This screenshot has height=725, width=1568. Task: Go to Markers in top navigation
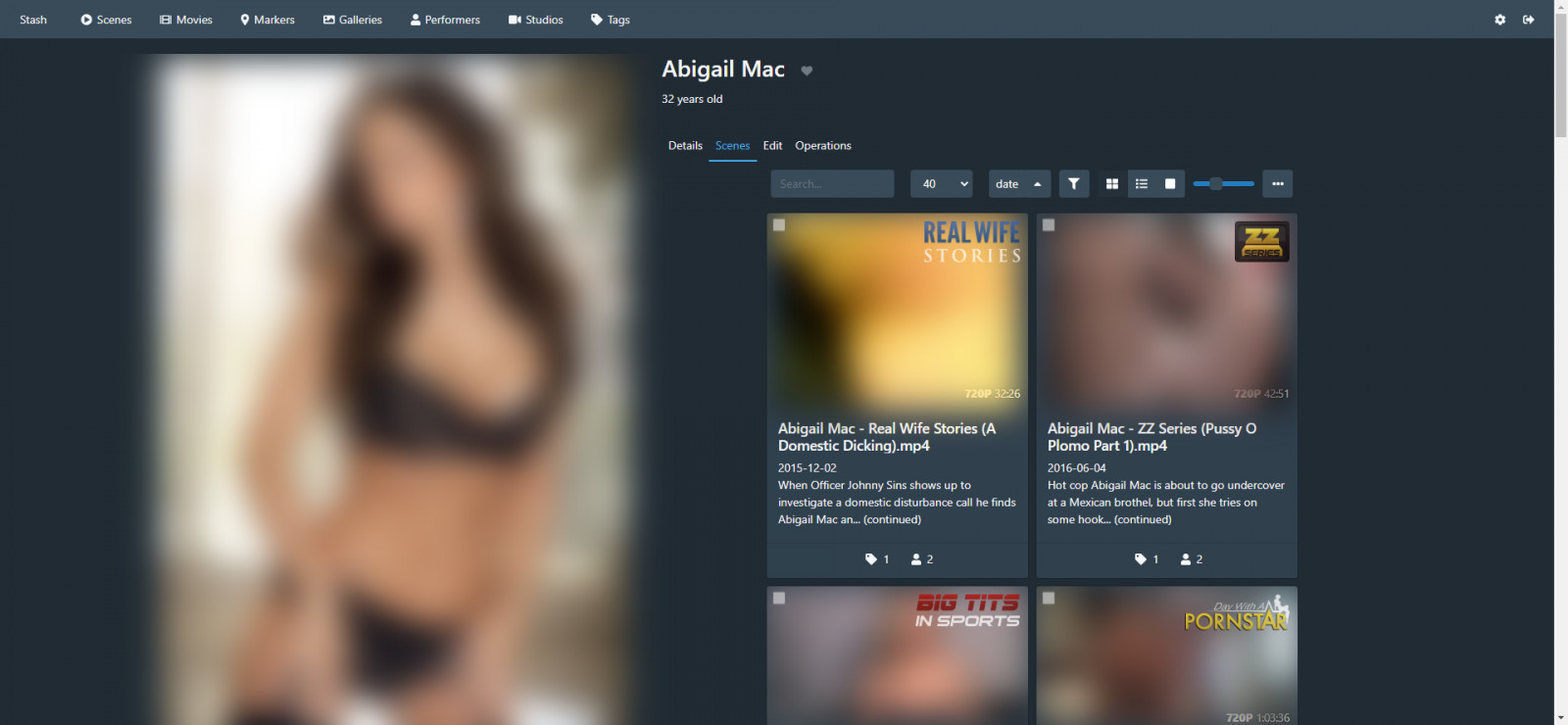tap(268, 20)
